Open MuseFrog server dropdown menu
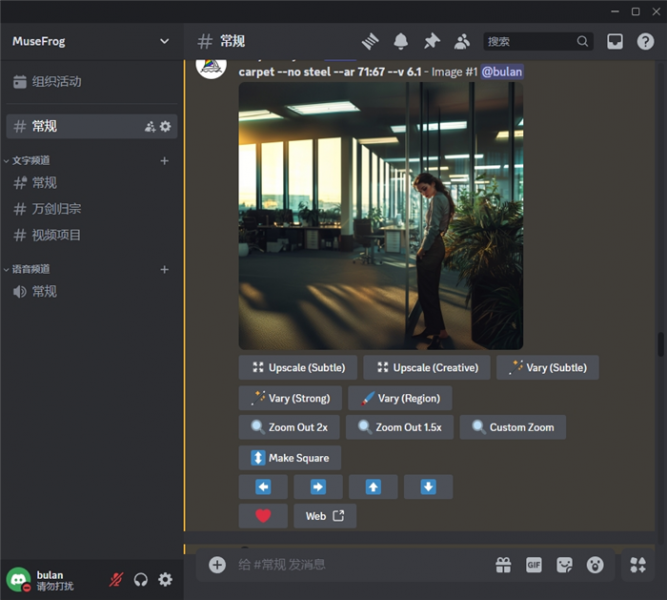Screen dimensions: 667x600 point(164,41)
